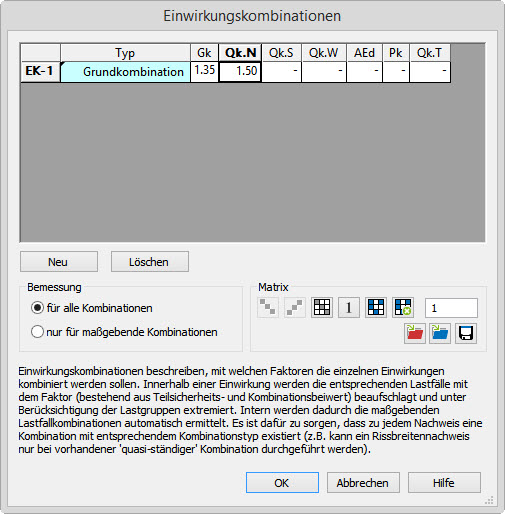This screenshot has height=514, width=505.
Task: Click the Löschen button
Action: point(150,262)
